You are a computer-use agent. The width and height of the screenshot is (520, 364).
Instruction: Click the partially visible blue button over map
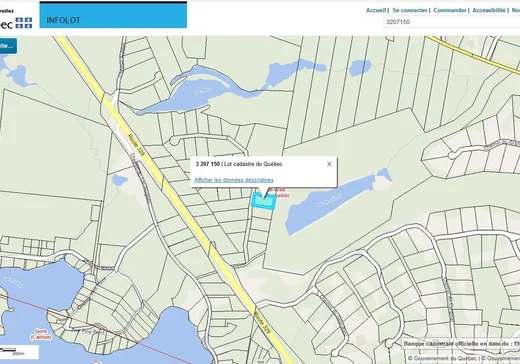pyautogui.click(x=8, y=46)
